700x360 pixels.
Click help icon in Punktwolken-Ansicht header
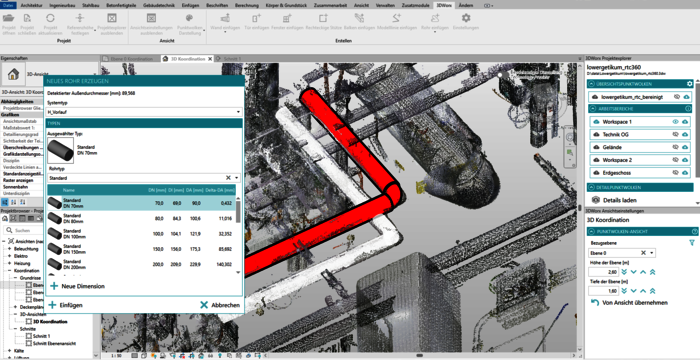pos(694,231)
